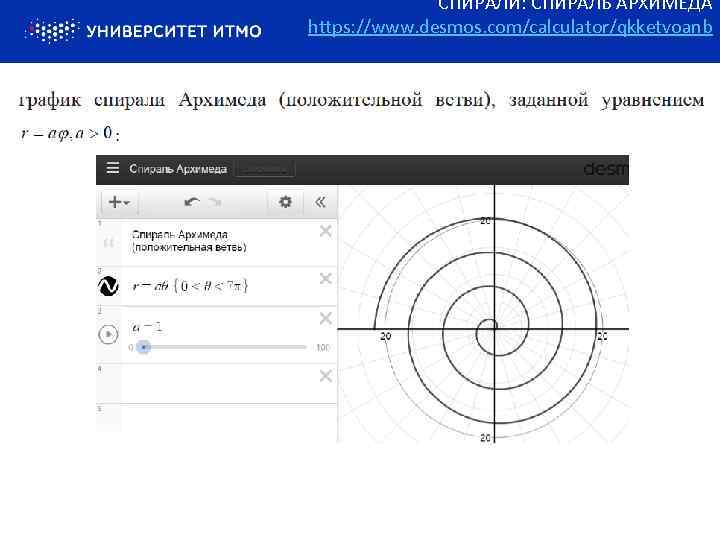Collapse the expression list panel
720x540 pixels.
coord(320,202)
